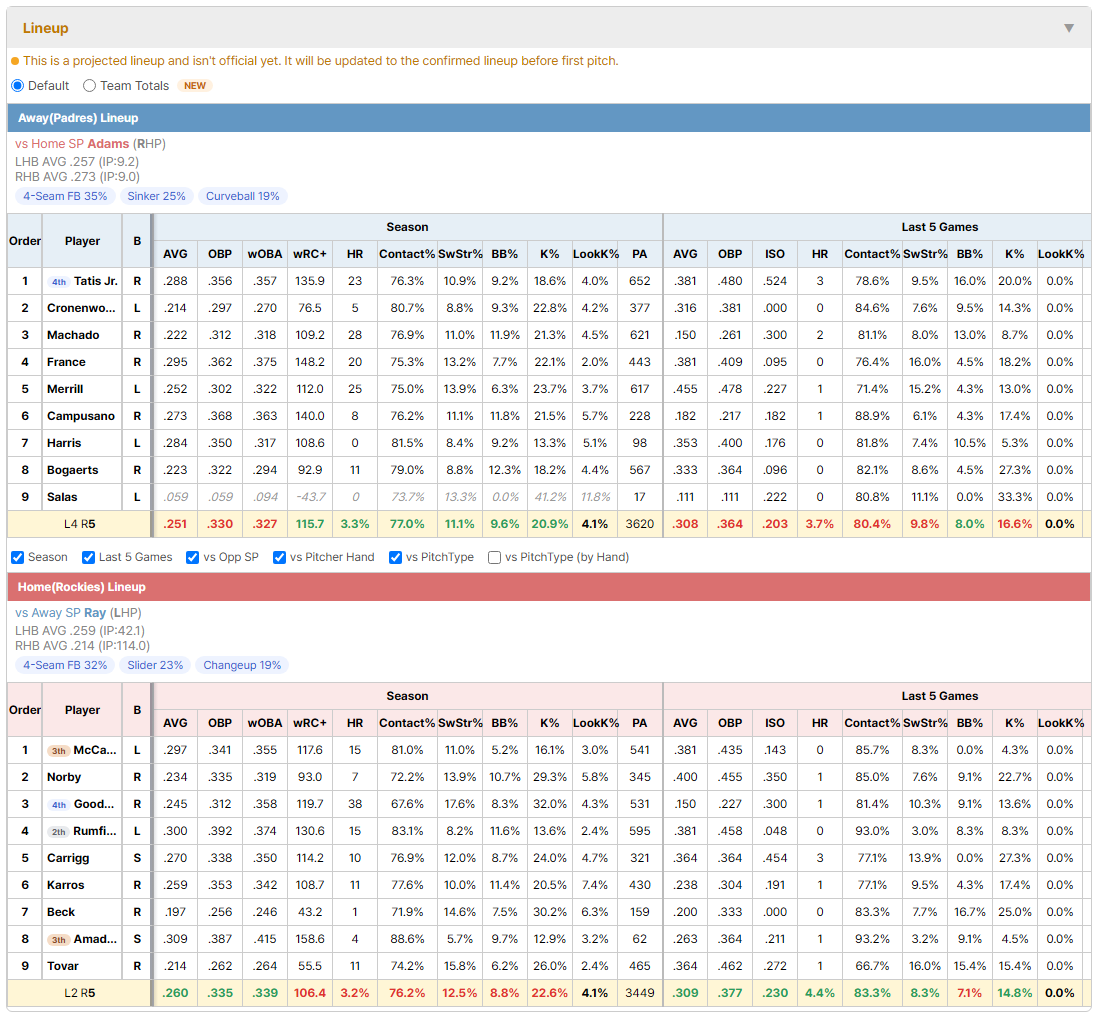1098x1018 pixels.
Task: Select the 4-Seam FB 35% pitch chip
Action: tap(65, 196)
